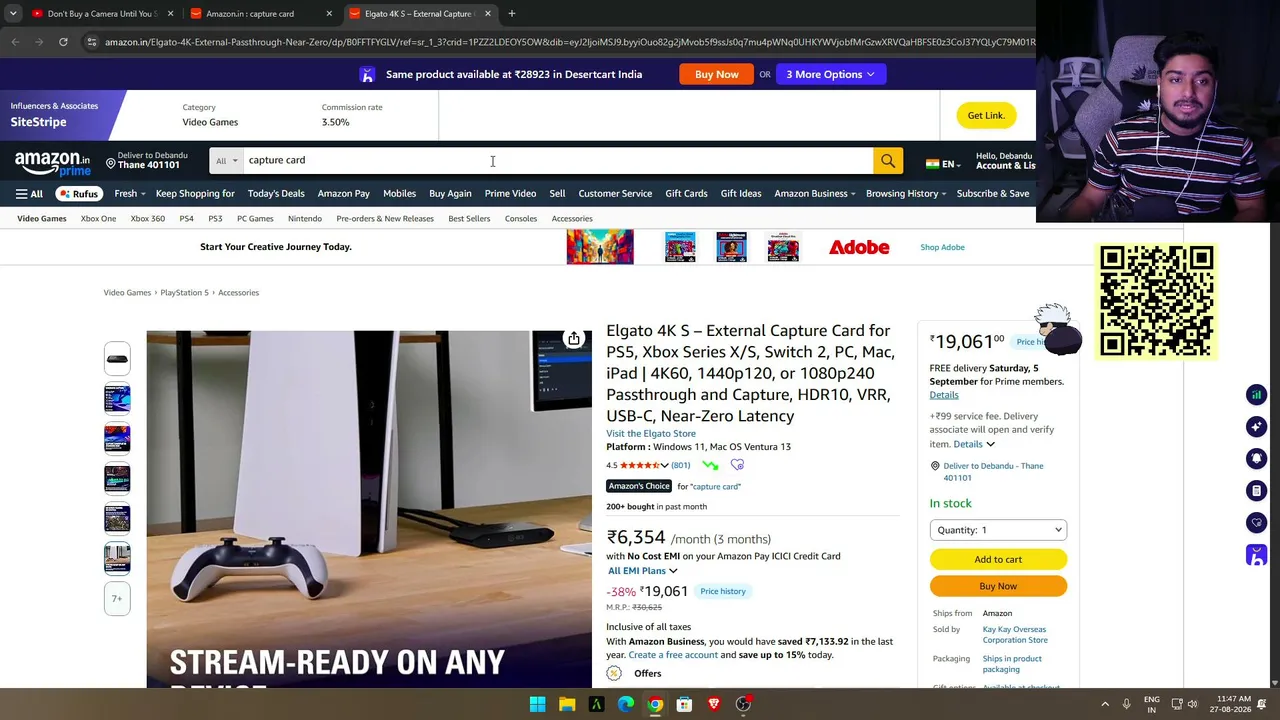The height and width of the screenshot is (720, 1280).
Task: Click the delivery location pin icon in header
Action: pos(111,164)
